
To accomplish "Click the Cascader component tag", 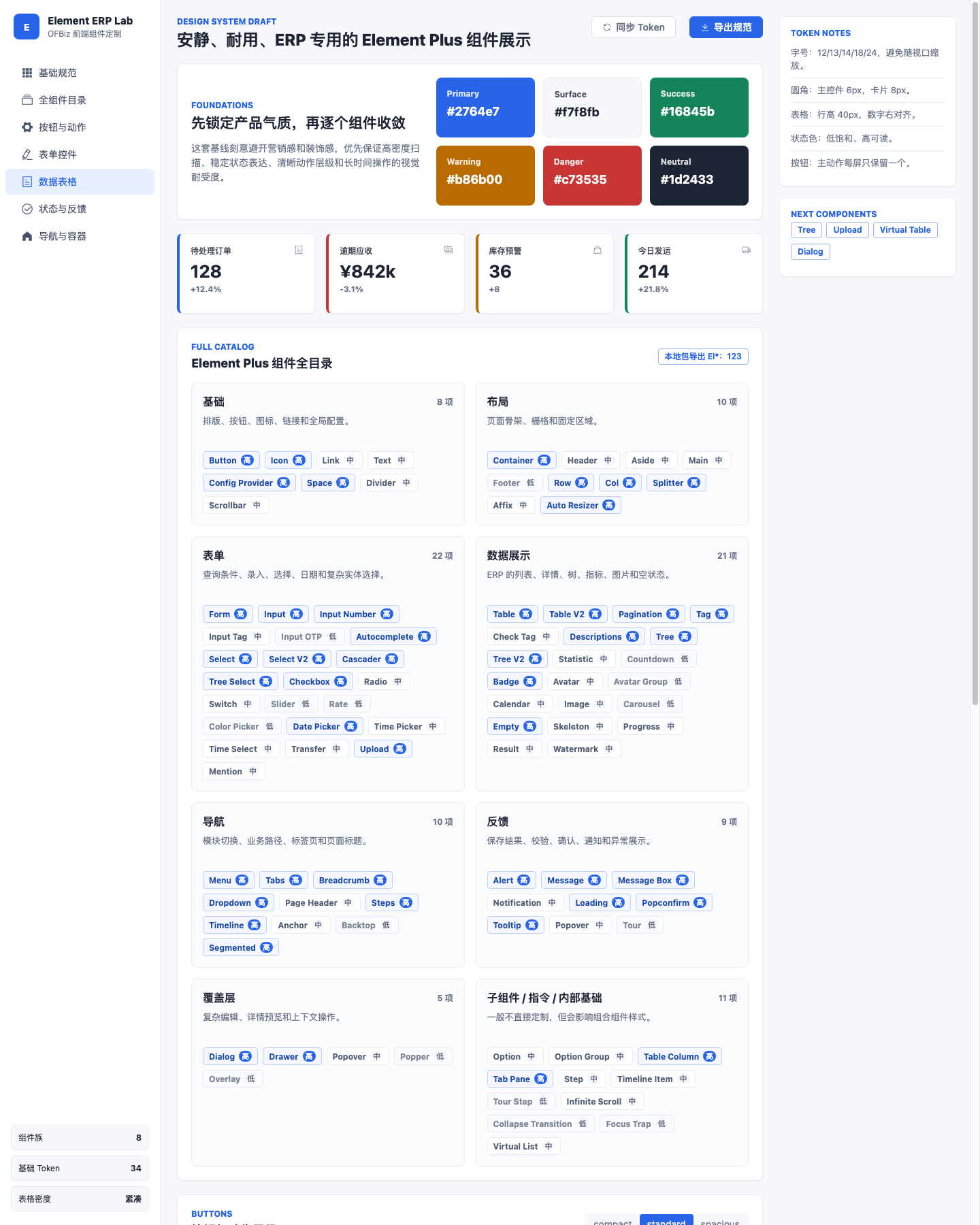I will [370, 659].
